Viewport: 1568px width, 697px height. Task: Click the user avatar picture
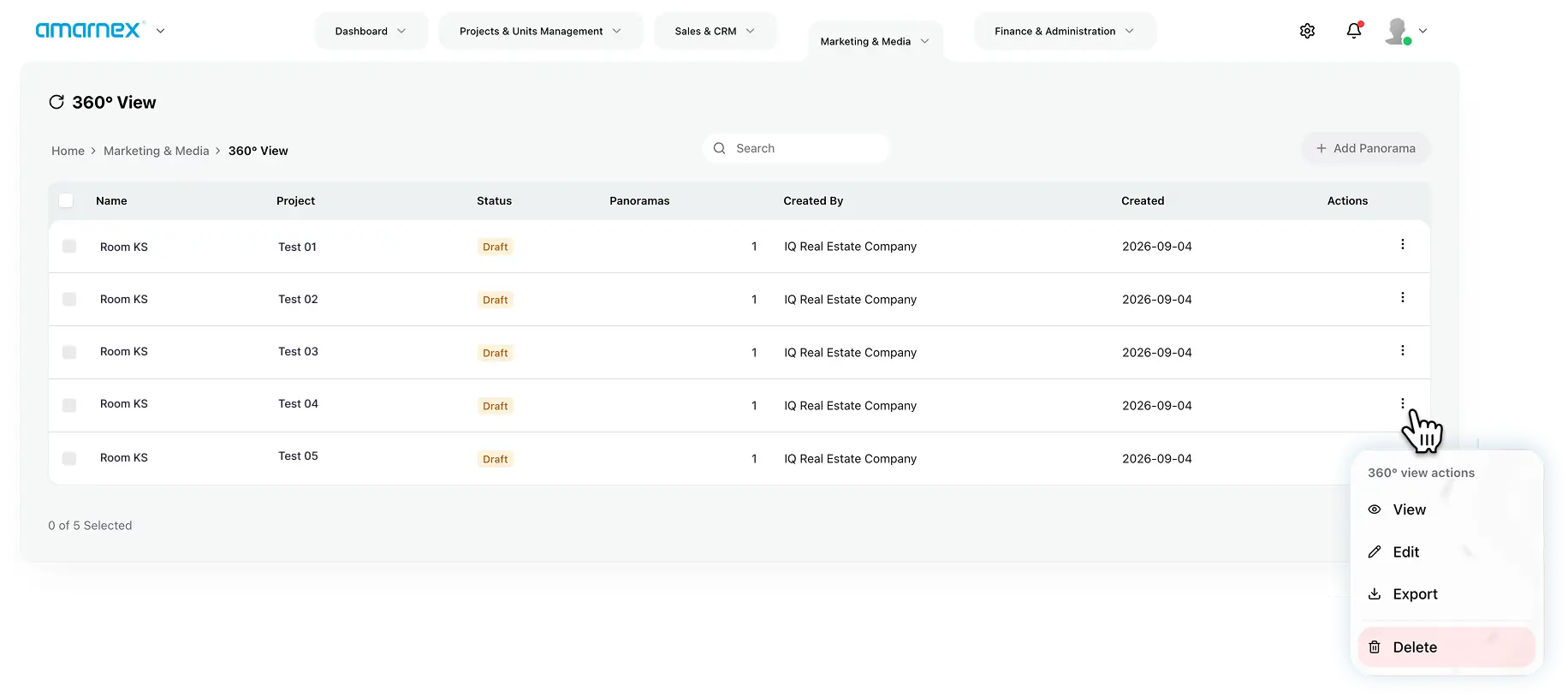(1398, 31)
